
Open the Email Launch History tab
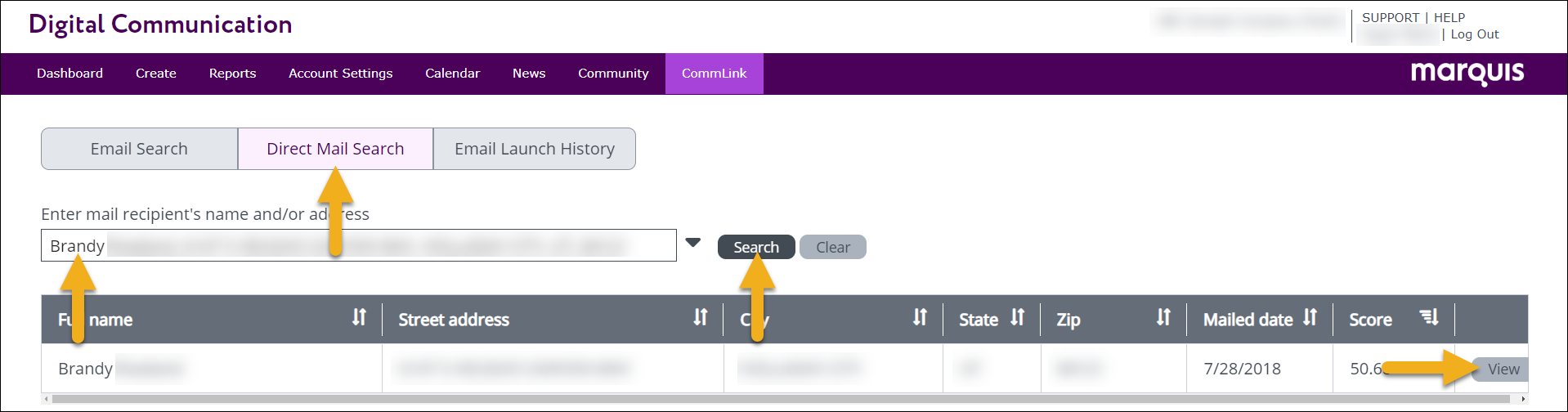(534, 149)
